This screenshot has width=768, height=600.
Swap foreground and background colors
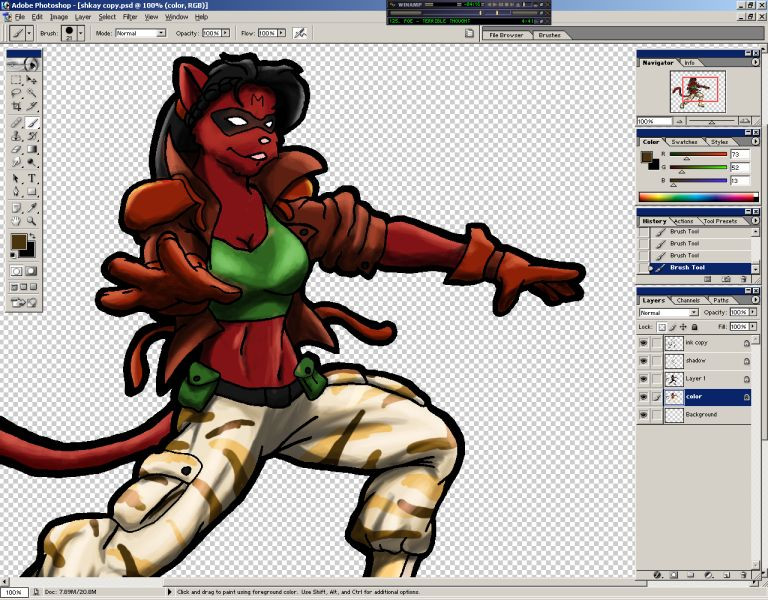pos(32,236)
